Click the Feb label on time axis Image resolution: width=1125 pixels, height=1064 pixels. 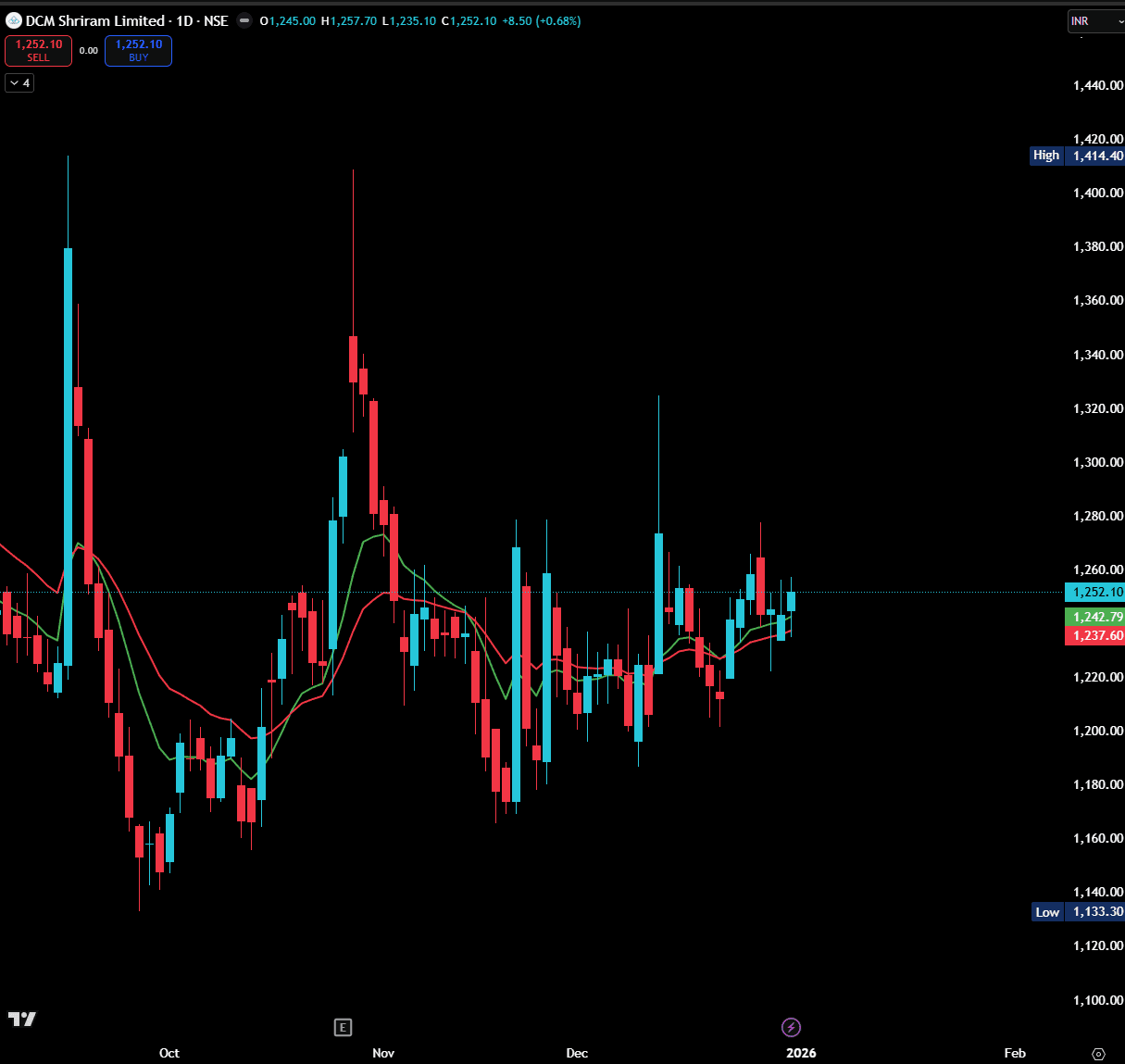pyautogui.click(x=1015, y=1053)
